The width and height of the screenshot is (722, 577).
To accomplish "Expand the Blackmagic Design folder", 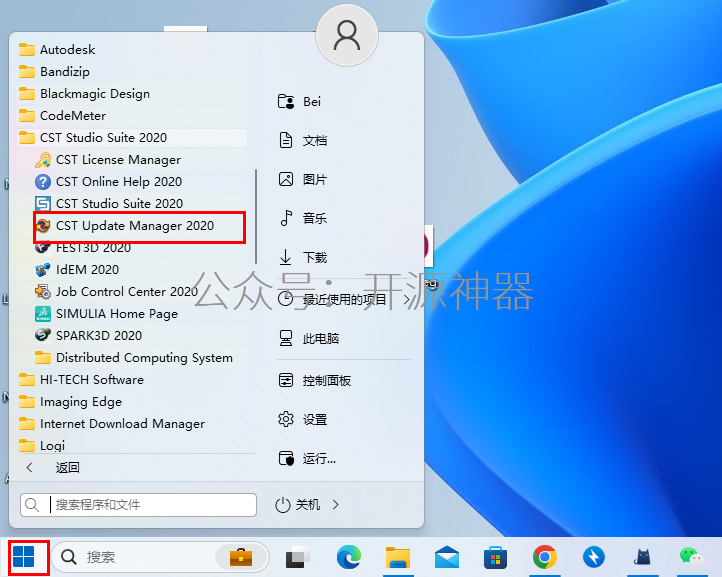I will [133, 93].
